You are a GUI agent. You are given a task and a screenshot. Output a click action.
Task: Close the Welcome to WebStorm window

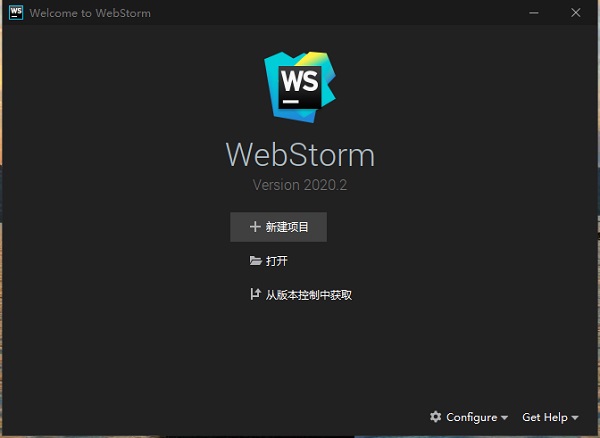click(x=576, y=13)
